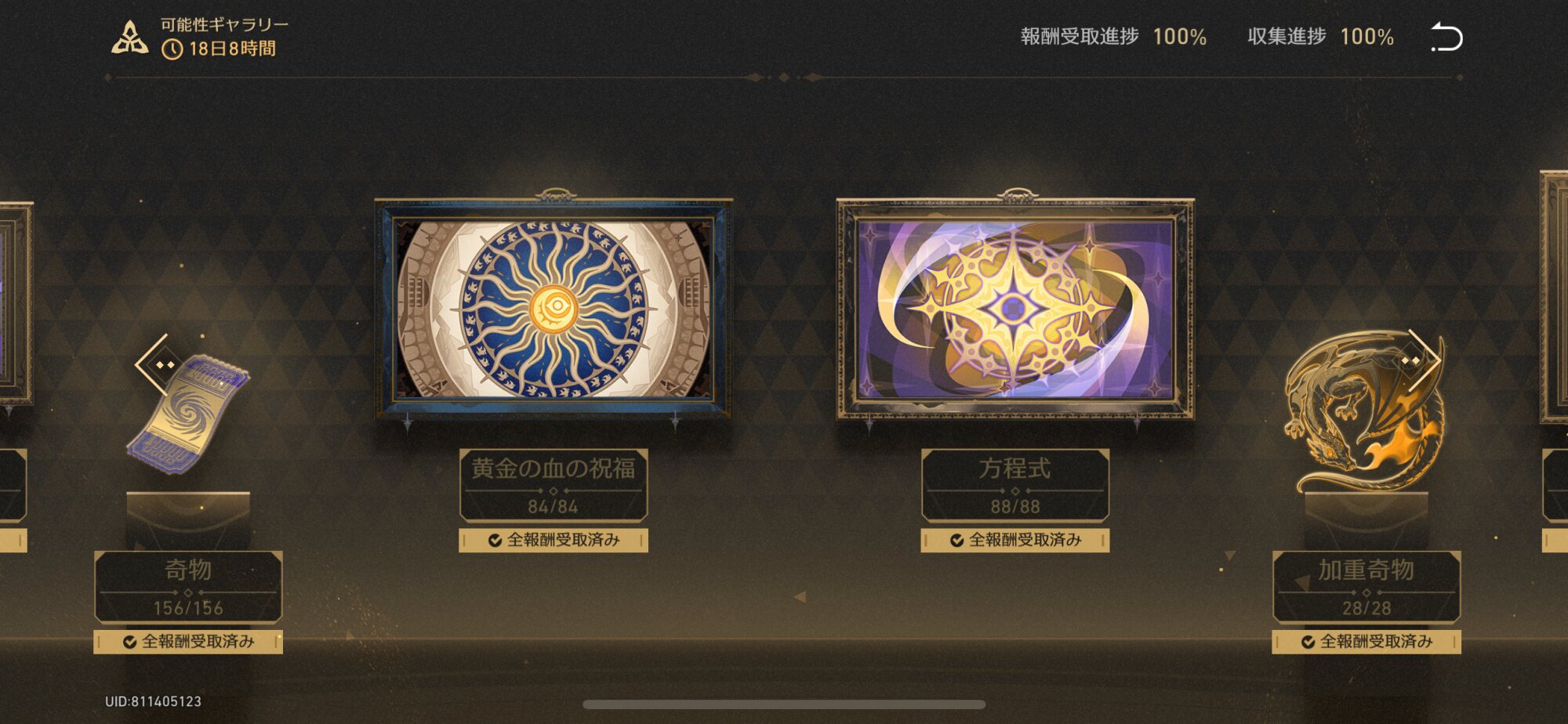Open the 黄金の血の祝福 sun painting
The height and width of the screenshot is (724, 1568).
click(x=554, y=309)
